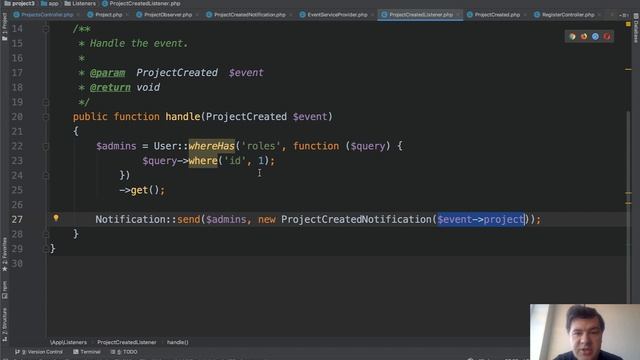Viewport: 640px width, 360px height.
Task: Click handle() in bottom breadcrumb
Action: [x=178, y=342]
